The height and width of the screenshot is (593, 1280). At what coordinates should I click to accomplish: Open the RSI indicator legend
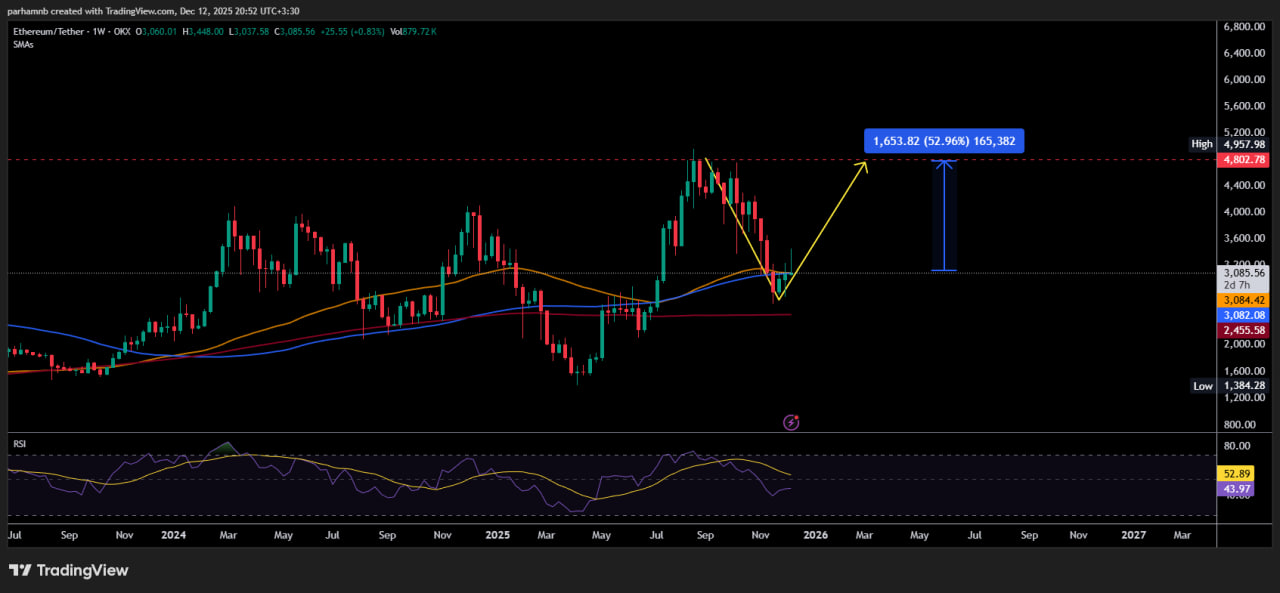pyautogui.click(x=19, y=441)
